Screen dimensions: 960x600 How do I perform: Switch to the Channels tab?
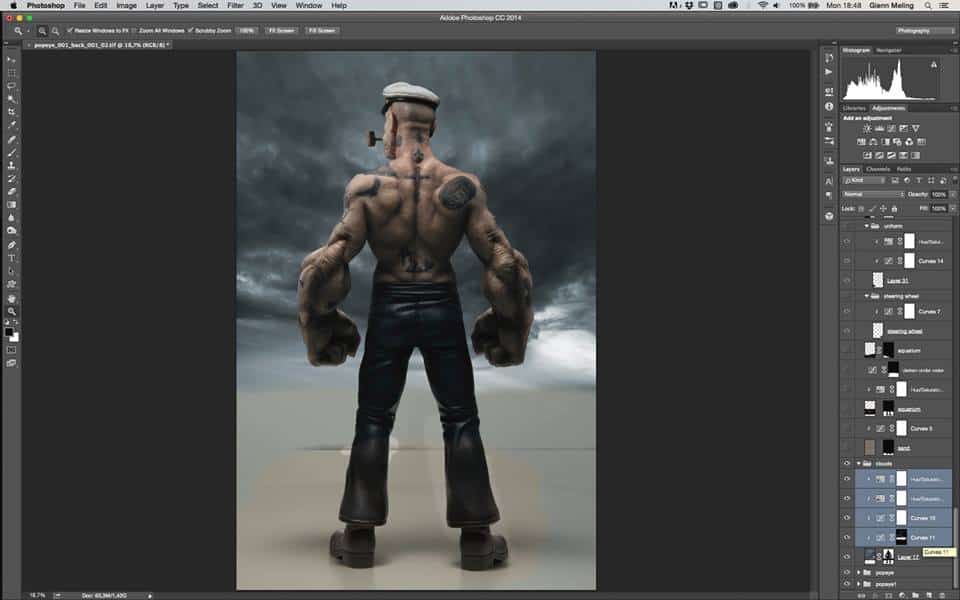pyautogui.click(x=877, y=169)
